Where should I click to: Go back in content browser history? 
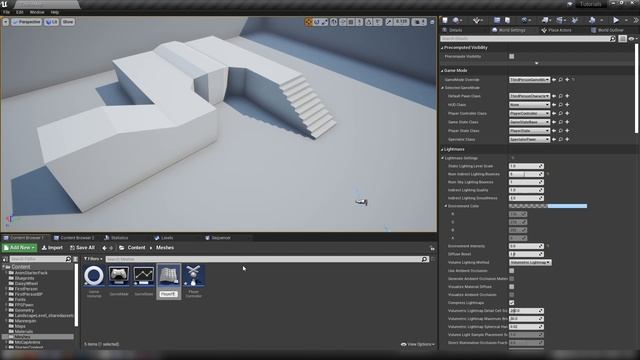104,248
